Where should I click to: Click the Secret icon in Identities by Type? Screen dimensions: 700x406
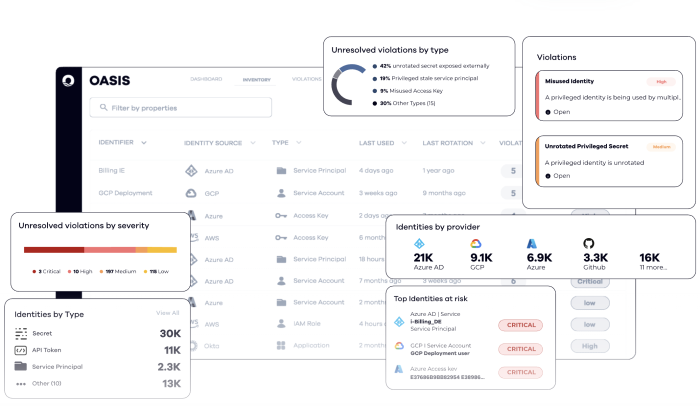pyautogui.click(x=21, y=334)
